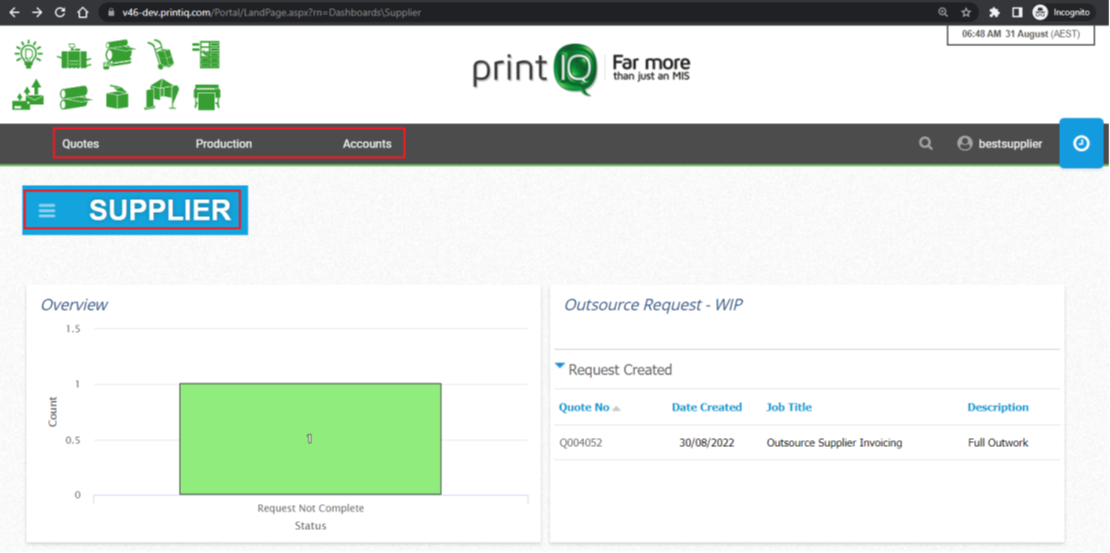The image size is (1110, 553).
Task: Click the Incognito profile icon
Action: coord(1040,12)
